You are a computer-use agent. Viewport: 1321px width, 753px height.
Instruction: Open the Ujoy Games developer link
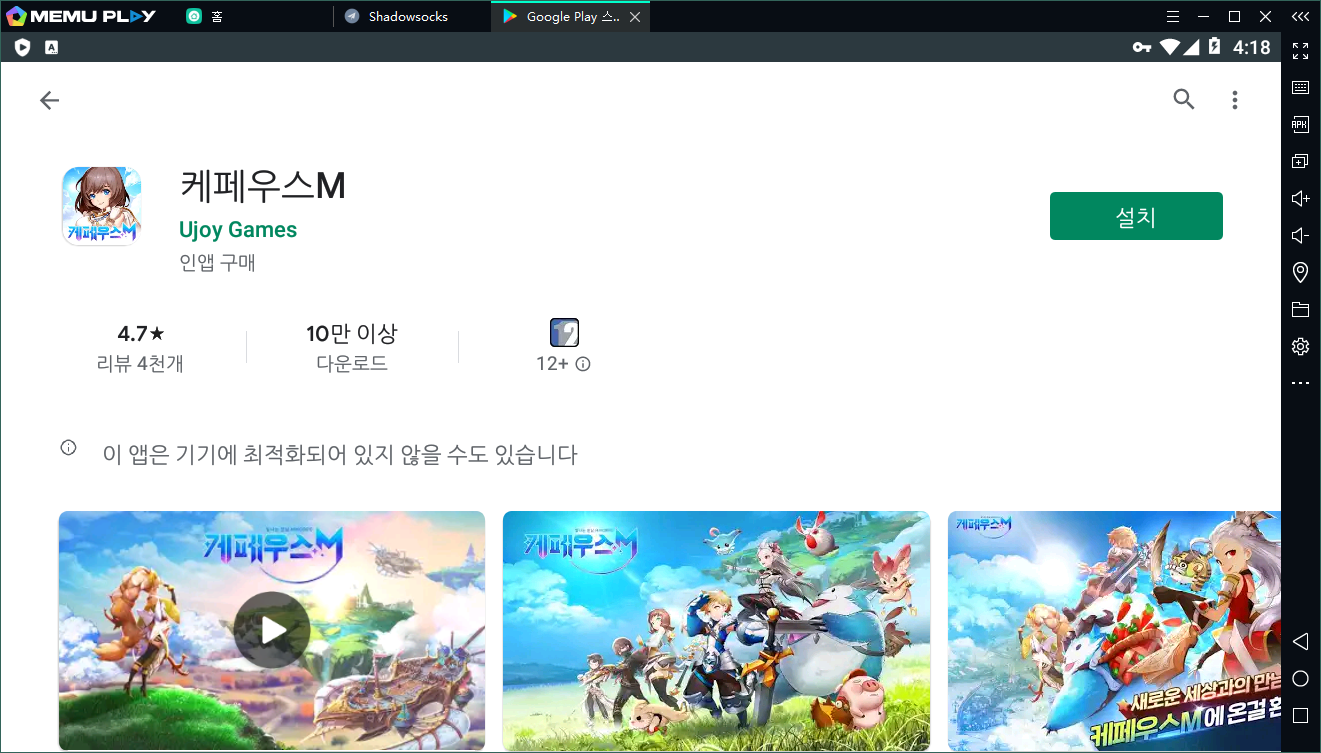238,229
